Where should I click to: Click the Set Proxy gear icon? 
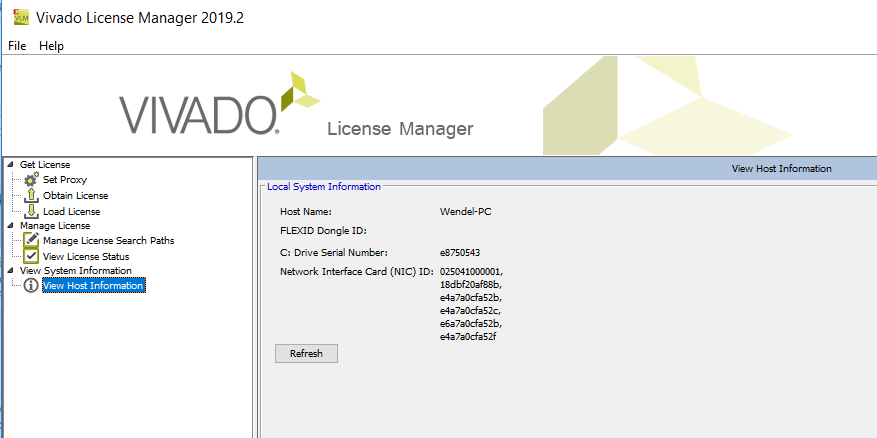[x=31, y=180]
